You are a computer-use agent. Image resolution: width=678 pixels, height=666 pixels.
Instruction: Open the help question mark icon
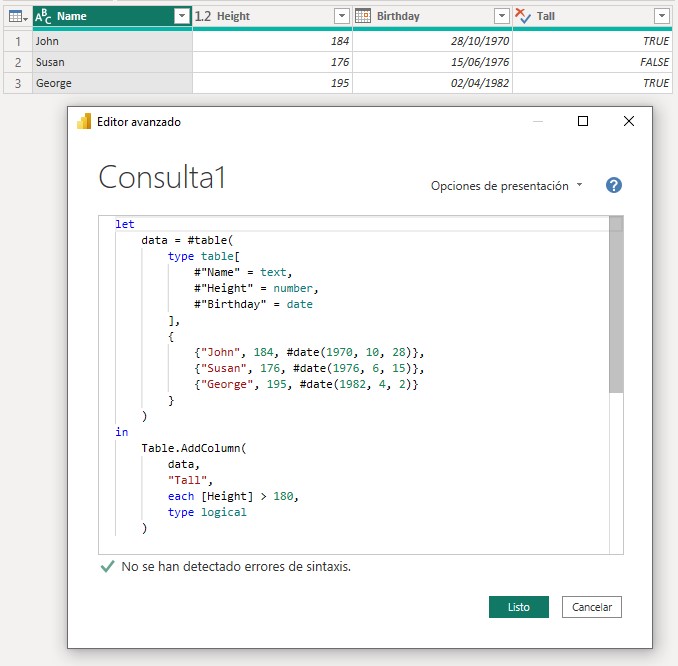614,185
